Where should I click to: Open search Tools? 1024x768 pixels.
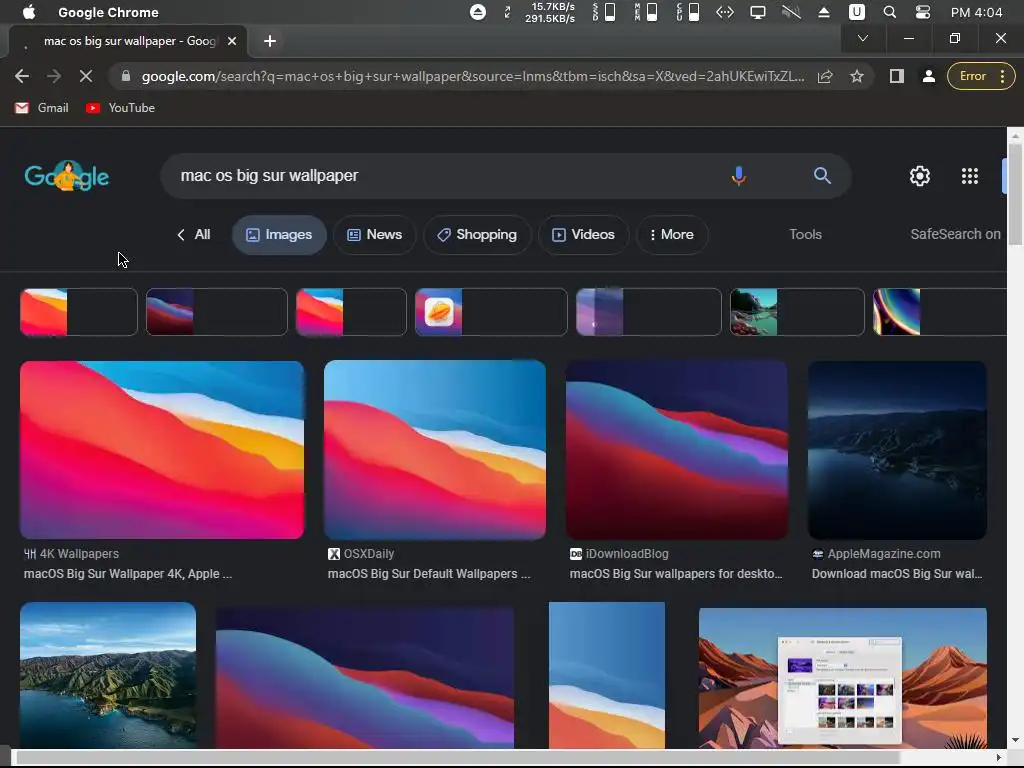(x=805, y=234)
